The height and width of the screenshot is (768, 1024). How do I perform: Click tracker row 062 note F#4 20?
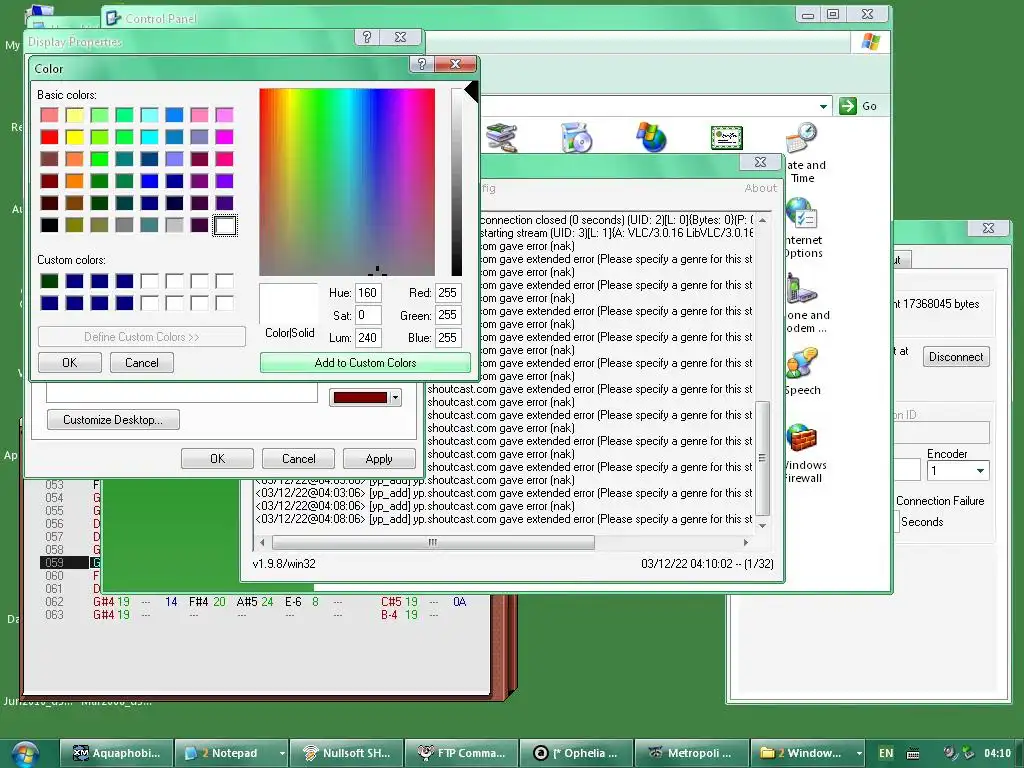[207, 601]
